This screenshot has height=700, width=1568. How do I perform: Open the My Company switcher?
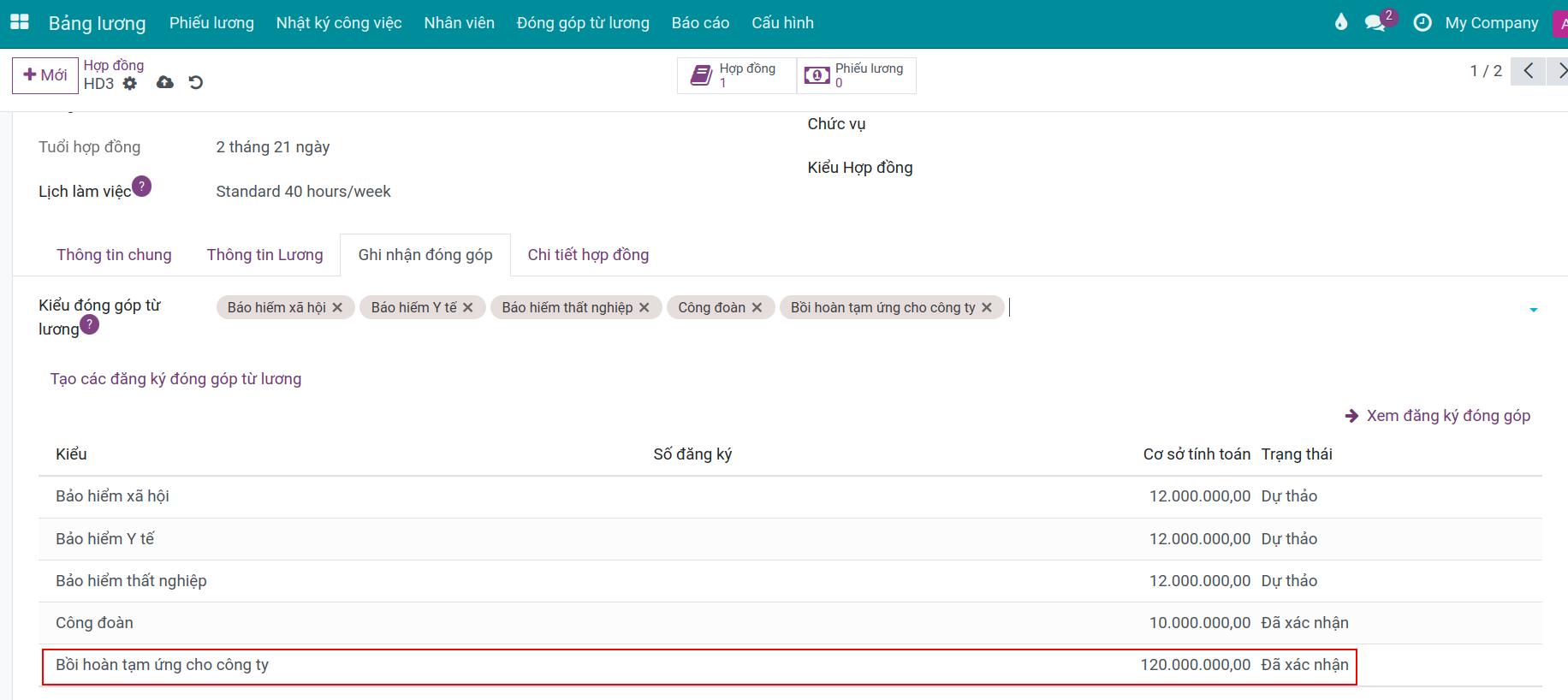tap(1492, 23)
